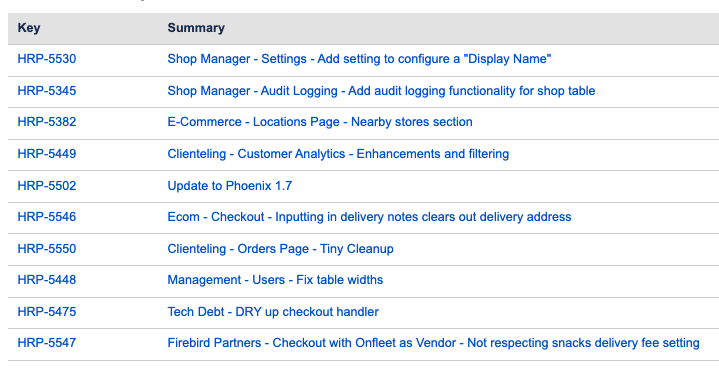The width and height of the screenshot is (719, 372).
Task: Open Locations Page Nearby stores section summary
Action: [320, 122]
